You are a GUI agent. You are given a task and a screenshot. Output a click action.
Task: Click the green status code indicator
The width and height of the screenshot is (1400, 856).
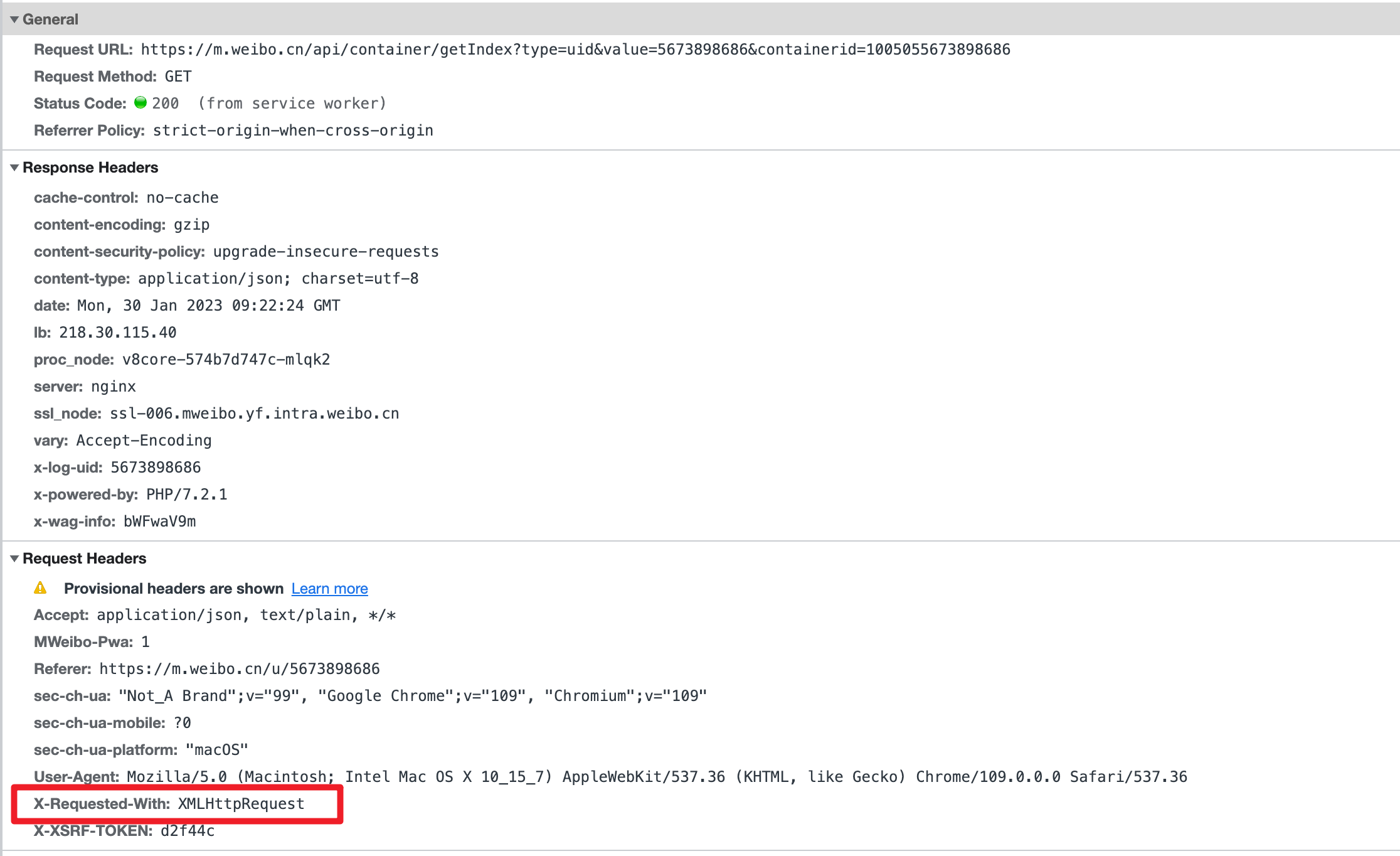click(x=141, y=102)
